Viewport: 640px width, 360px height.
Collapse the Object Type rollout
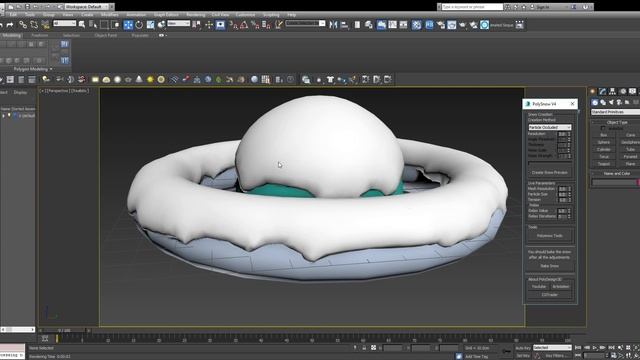[x=616, y=122]
